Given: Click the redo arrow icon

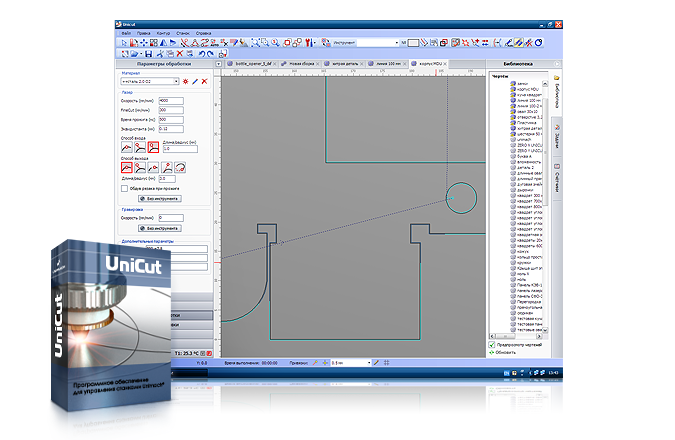Looking at the screenshot, I should [x=210, y=54].
